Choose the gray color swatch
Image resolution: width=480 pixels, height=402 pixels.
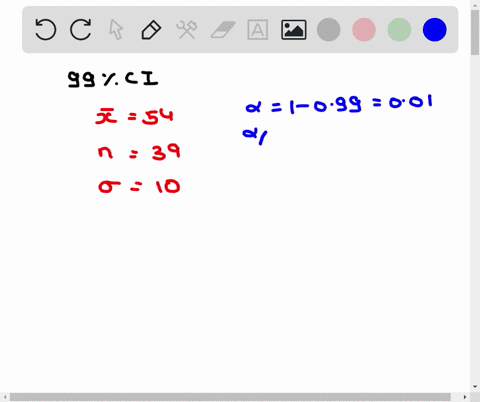tap(329, 30)
